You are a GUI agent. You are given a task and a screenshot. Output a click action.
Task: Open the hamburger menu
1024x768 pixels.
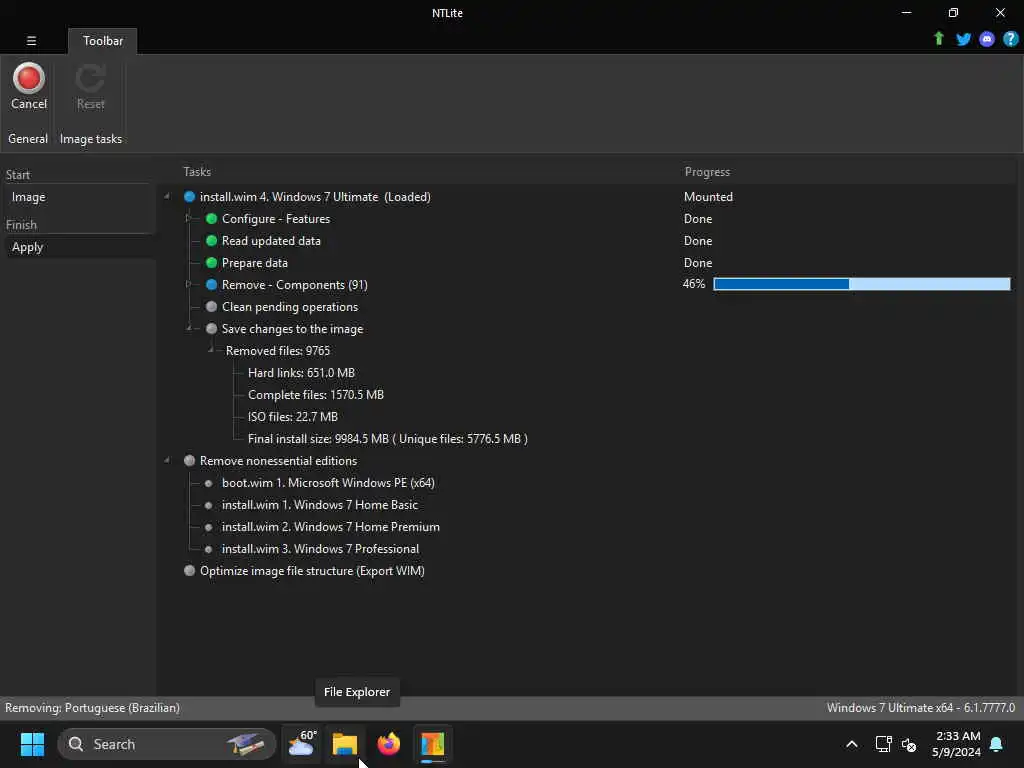coord(31,40)
